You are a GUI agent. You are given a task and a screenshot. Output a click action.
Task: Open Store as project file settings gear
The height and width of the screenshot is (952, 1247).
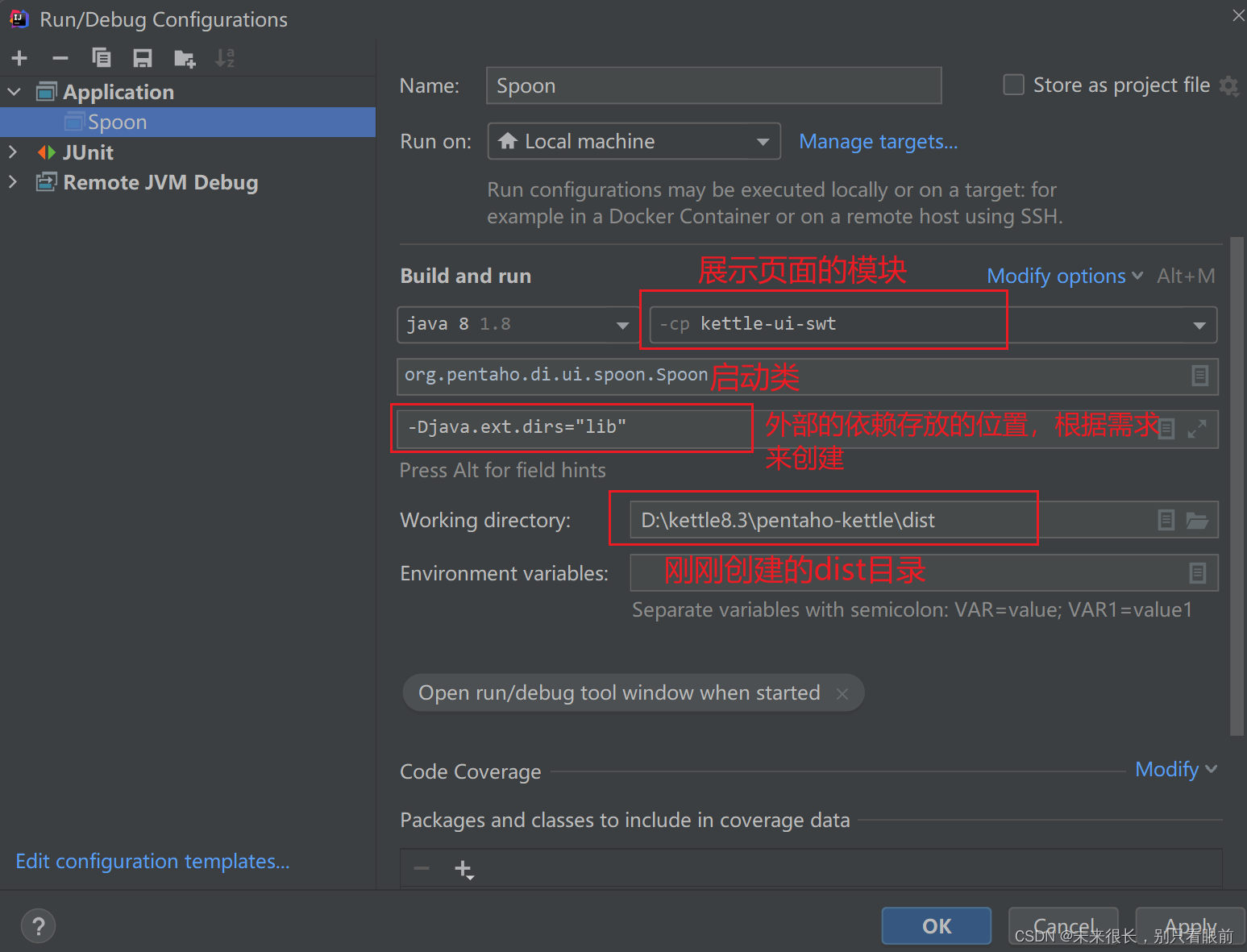[1229, 85]
